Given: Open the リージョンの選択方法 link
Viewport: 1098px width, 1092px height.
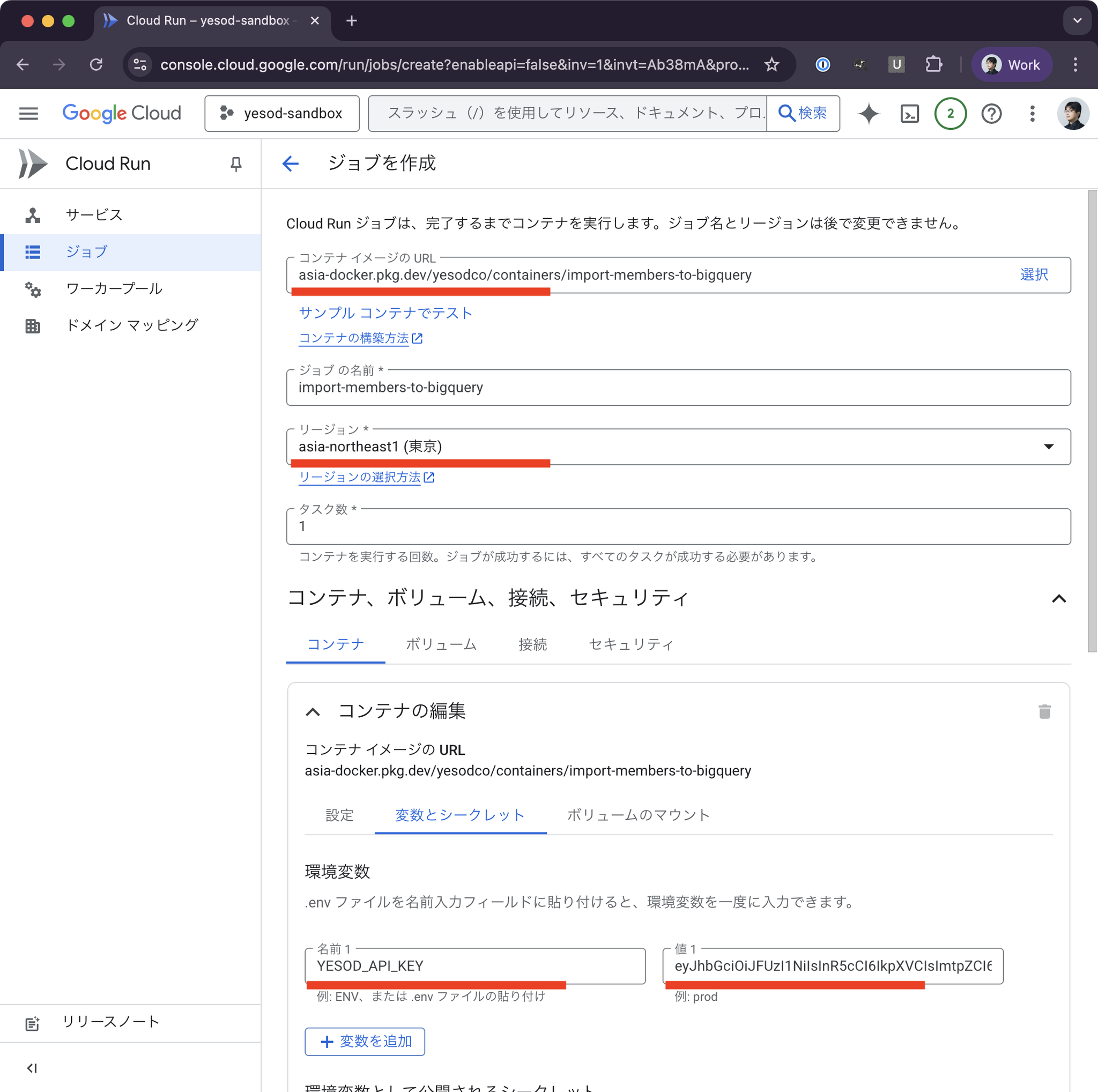Looking at the screenshot, I should coord(367,477).
